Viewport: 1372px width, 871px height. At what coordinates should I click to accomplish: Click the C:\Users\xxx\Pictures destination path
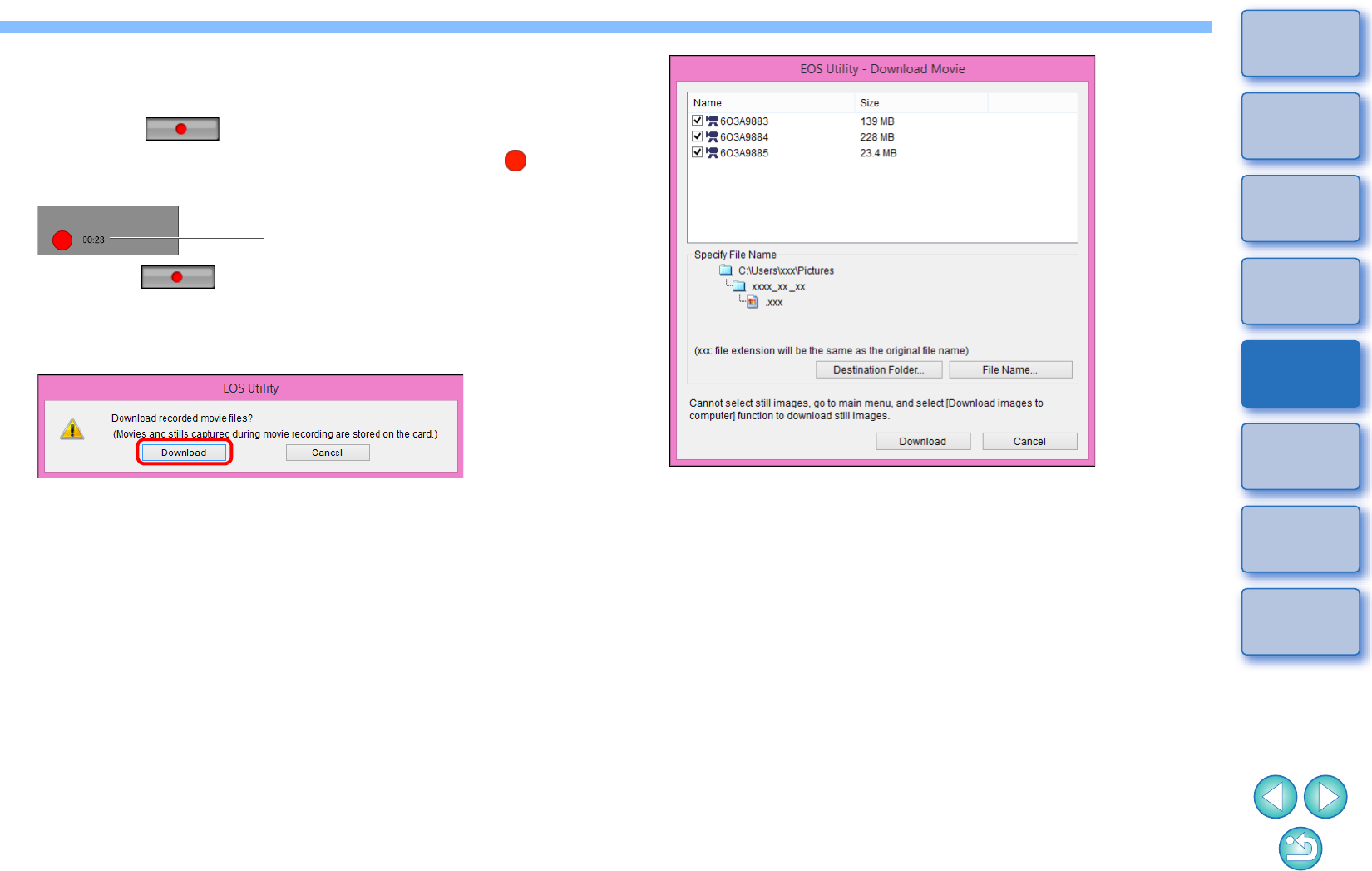(x=786, y=270)
